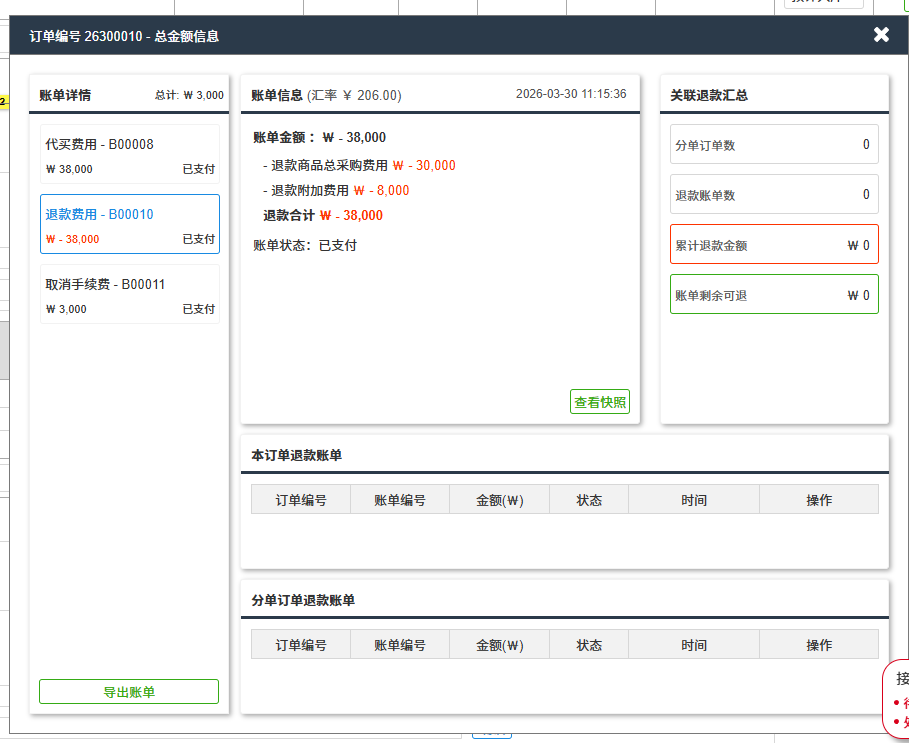Click the 分单订单数 summary box

774,145
